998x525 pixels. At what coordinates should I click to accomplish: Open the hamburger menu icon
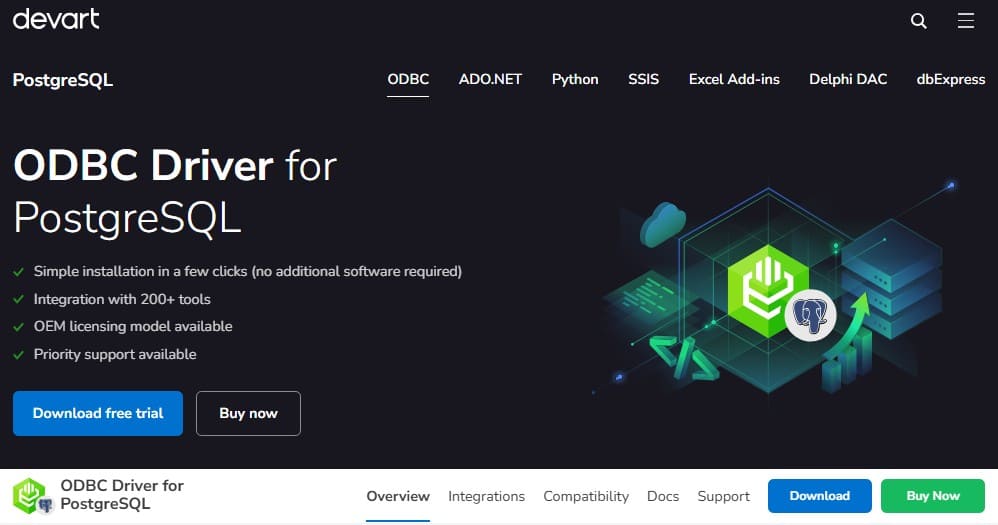click(x=966, y=21)
